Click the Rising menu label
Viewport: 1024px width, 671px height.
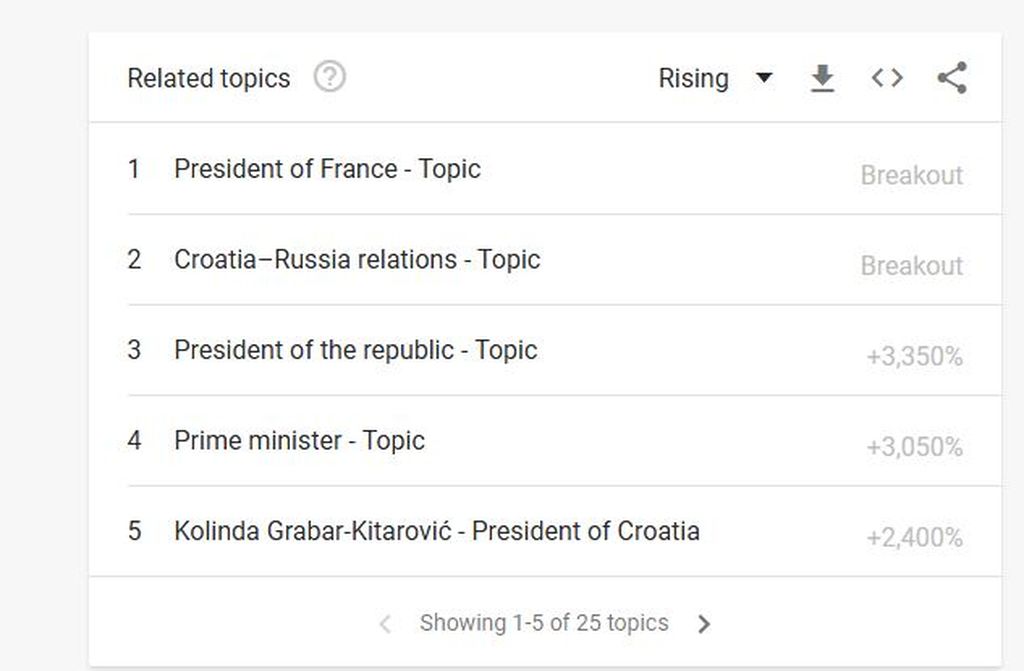click(x=694, y=78)
